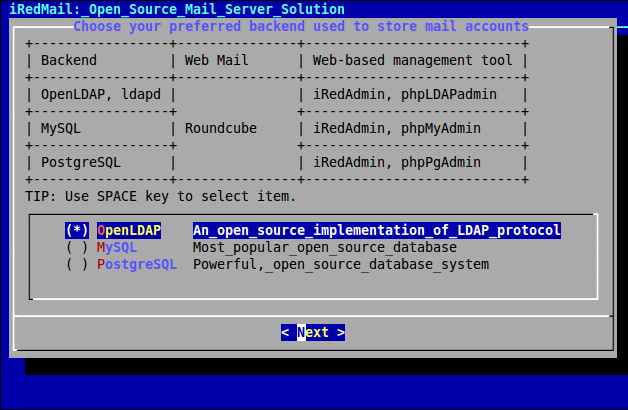Click the iRedMail Open Source Mail Server title
The width and height of the screenshot is (628, 410).
[x=177, y=9]
